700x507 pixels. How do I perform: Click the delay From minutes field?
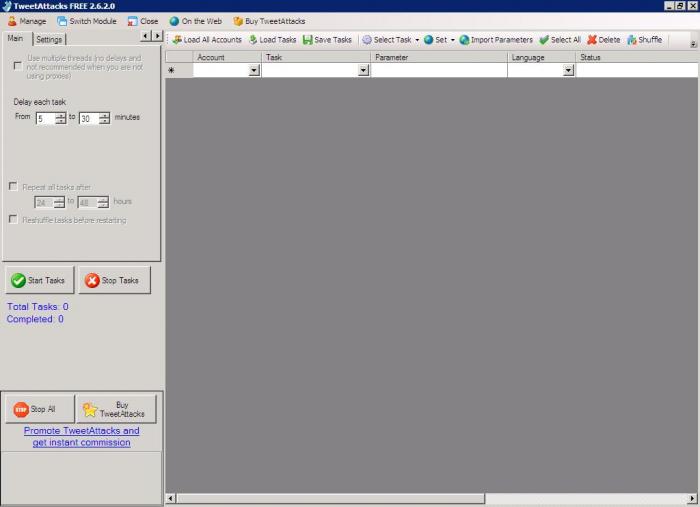(x=46, y=118)
